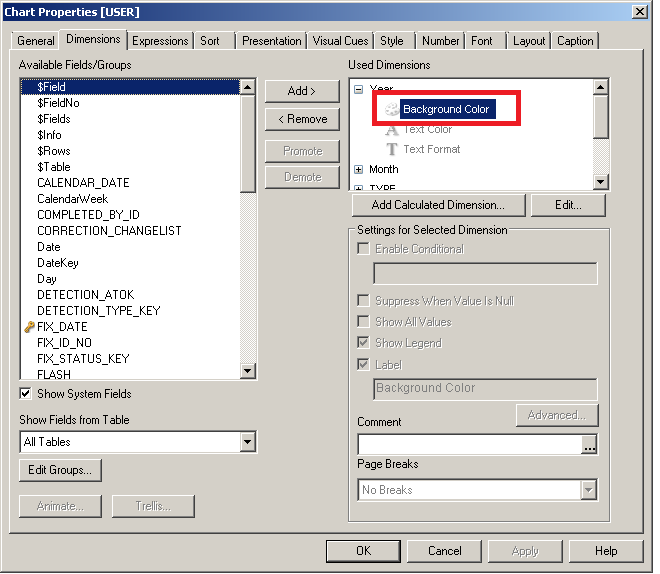Click Available Fields scroll down arrow
The width and height of the screenshot is (660, 574).
(248, 371)
